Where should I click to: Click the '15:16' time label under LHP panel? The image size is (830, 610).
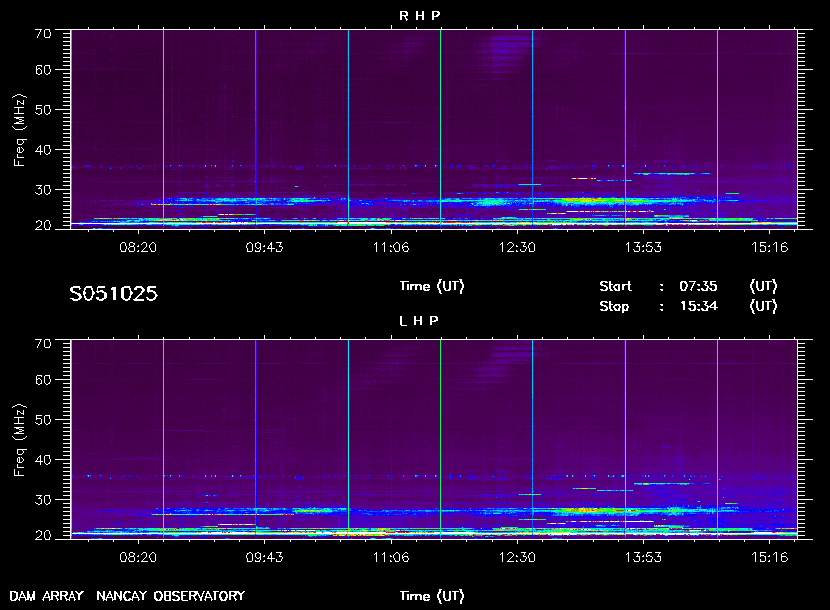coord(770,557)
